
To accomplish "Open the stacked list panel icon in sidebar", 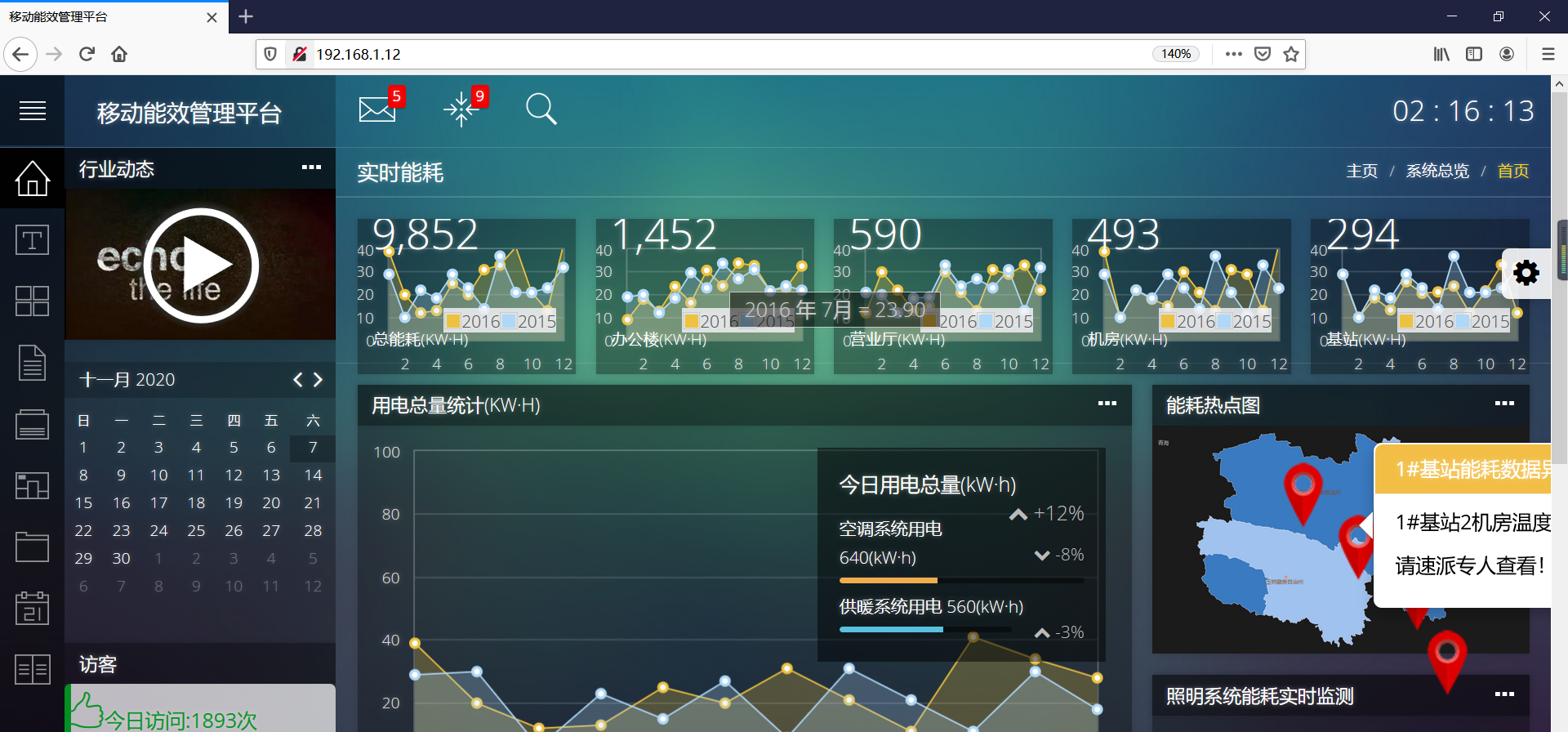I will click(x=33, y=425).
